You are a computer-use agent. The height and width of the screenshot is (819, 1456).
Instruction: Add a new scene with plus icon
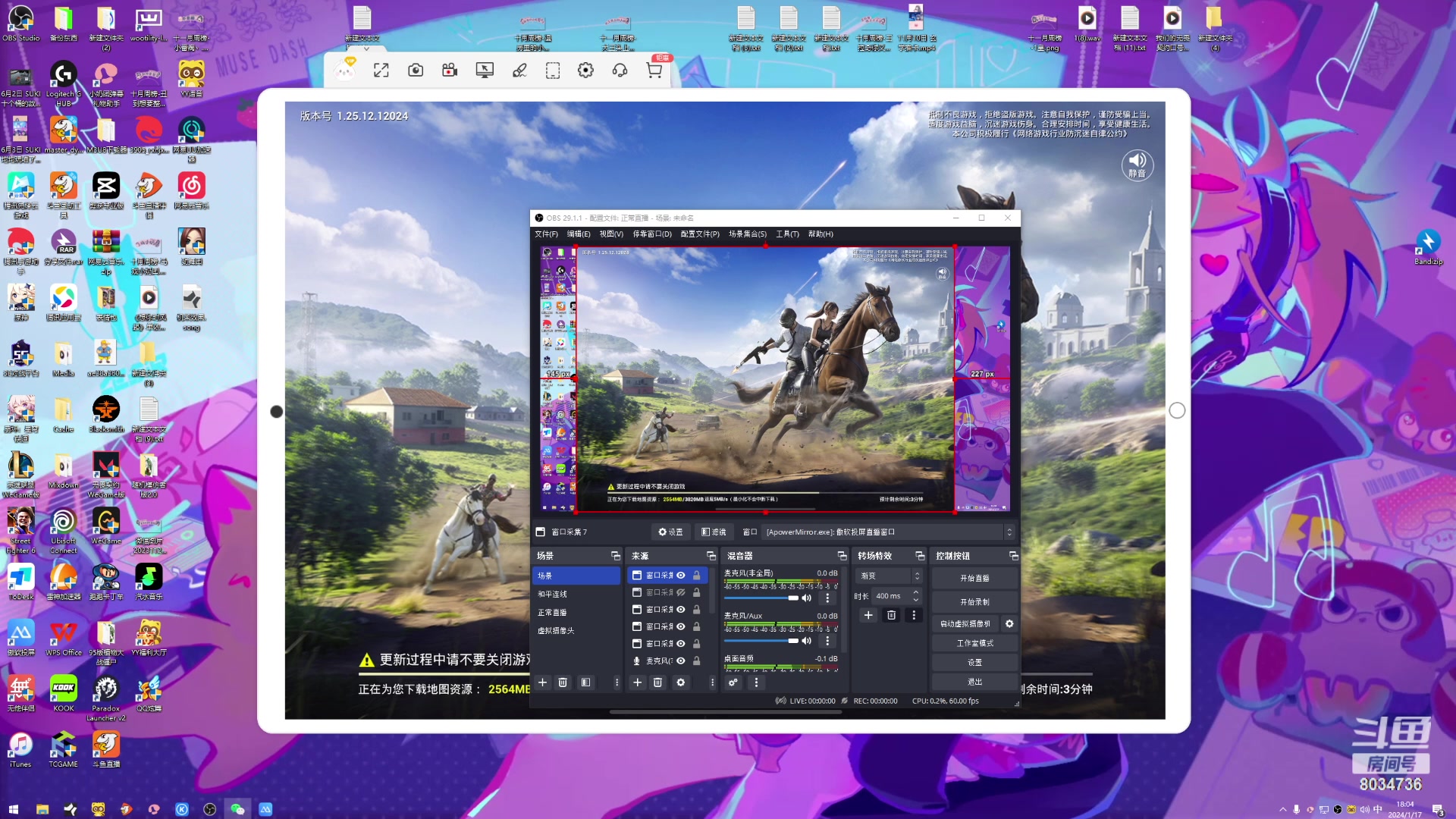tap(542, 682)
